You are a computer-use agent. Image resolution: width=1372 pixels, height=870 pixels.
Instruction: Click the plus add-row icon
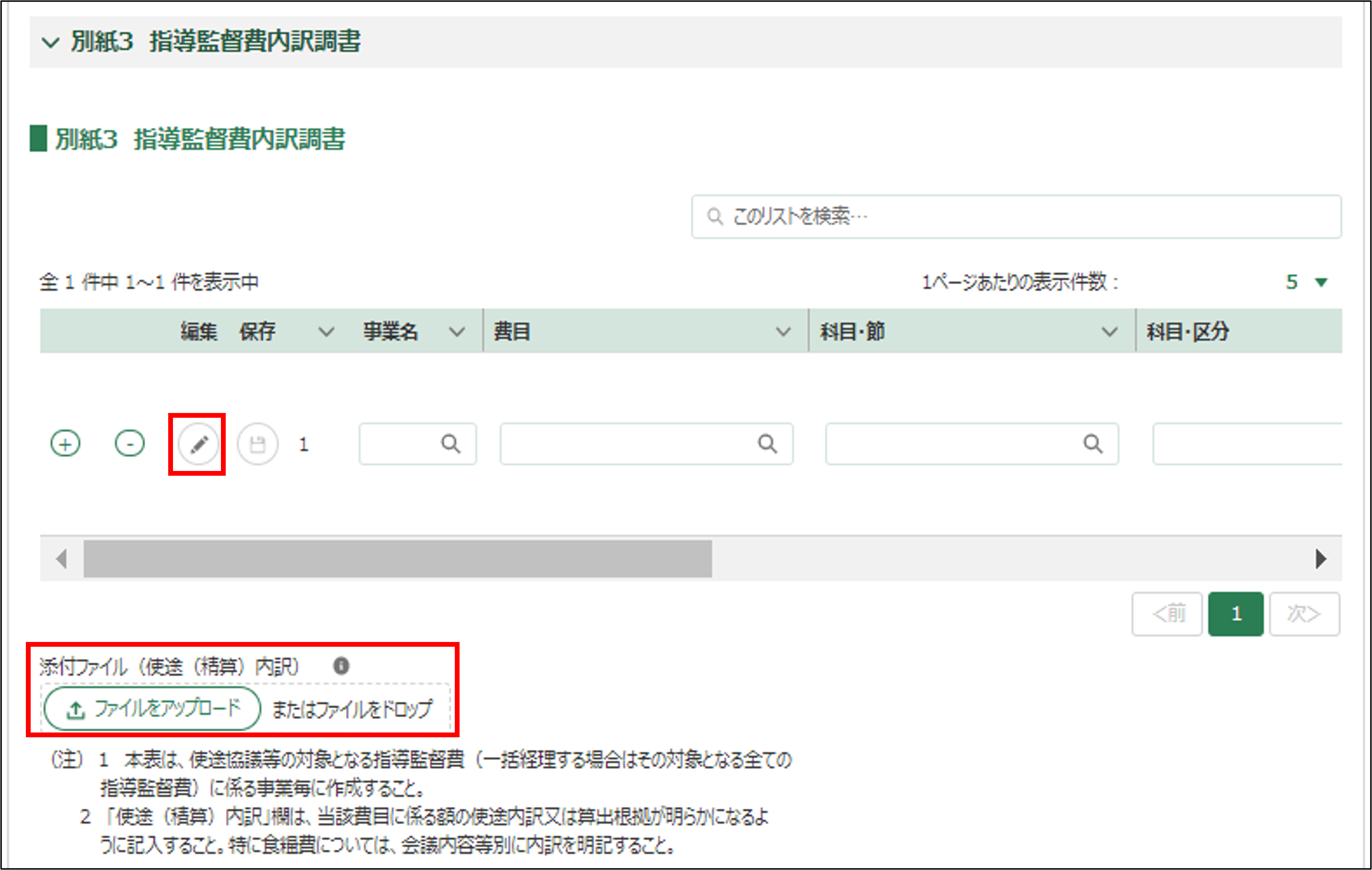tap(66, 444)
